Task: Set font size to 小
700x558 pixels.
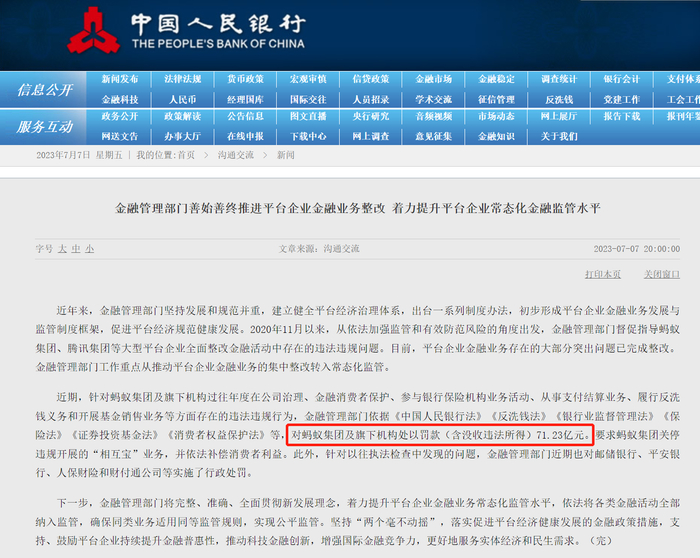Action: pyautogui.click(x=90, y=249)
